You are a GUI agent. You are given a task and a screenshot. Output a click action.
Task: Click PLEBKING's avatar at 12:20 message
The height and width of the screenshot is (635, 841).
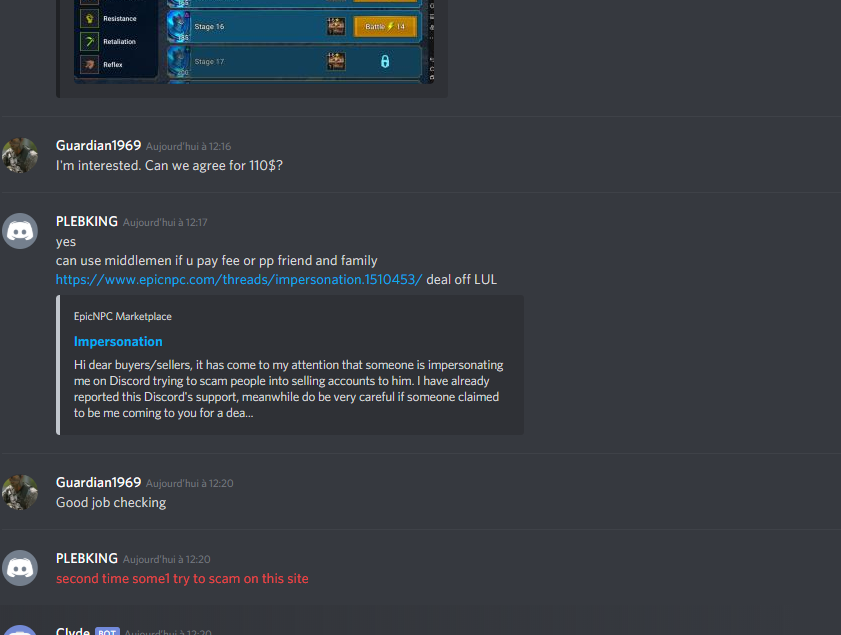[20, 568]
